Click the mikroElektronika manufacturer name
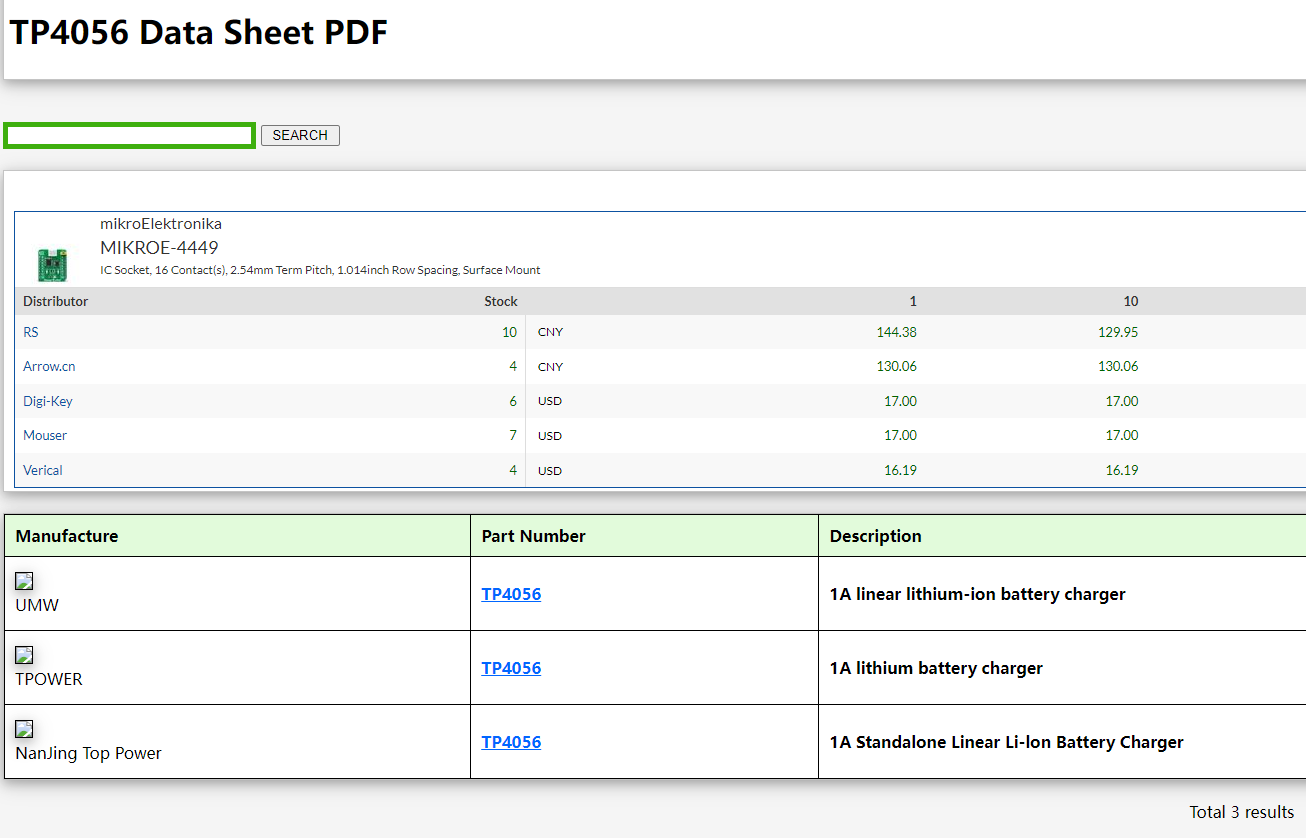 click(x=161, y=224)
